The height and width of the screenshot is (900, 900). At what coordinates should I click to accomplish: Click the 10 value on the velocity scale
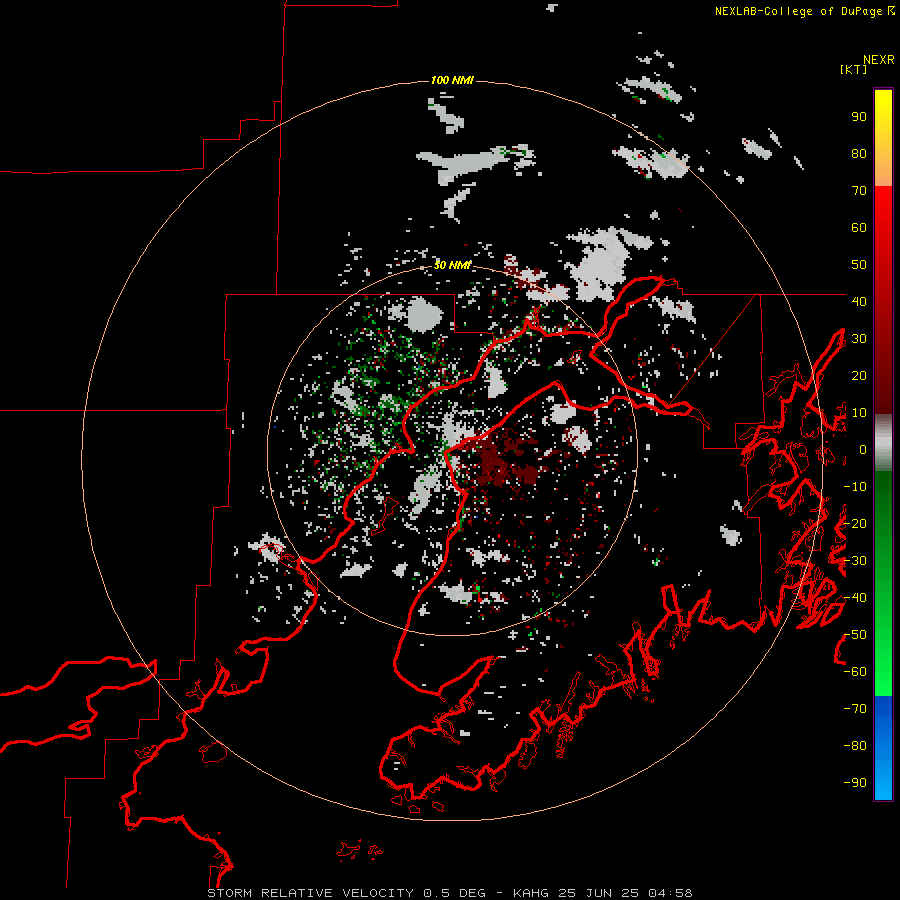click(x=859, y=413)
